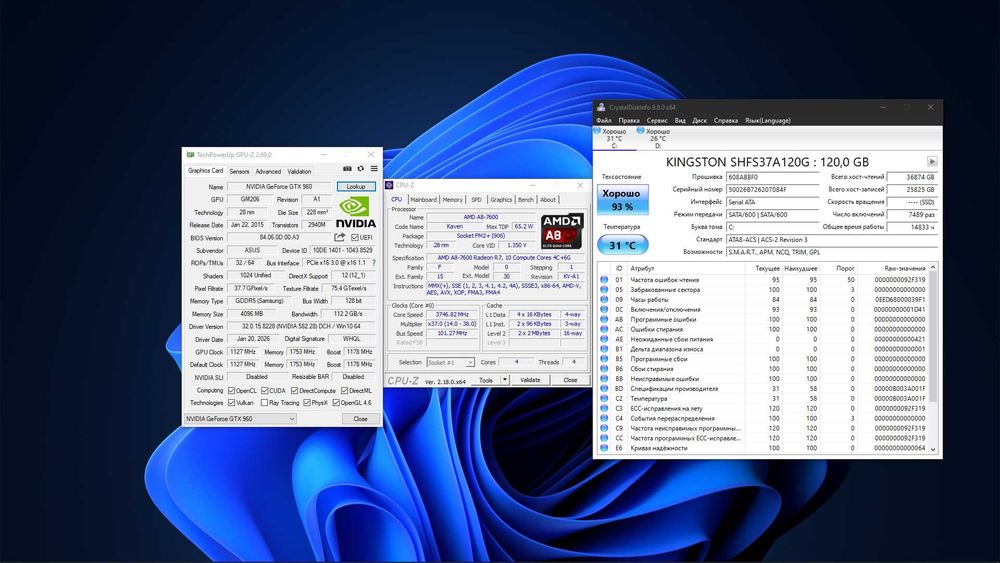Open the CPU-Z Bench tab
The width and height of the screenshot is (1000, 563).
(526, 200)
